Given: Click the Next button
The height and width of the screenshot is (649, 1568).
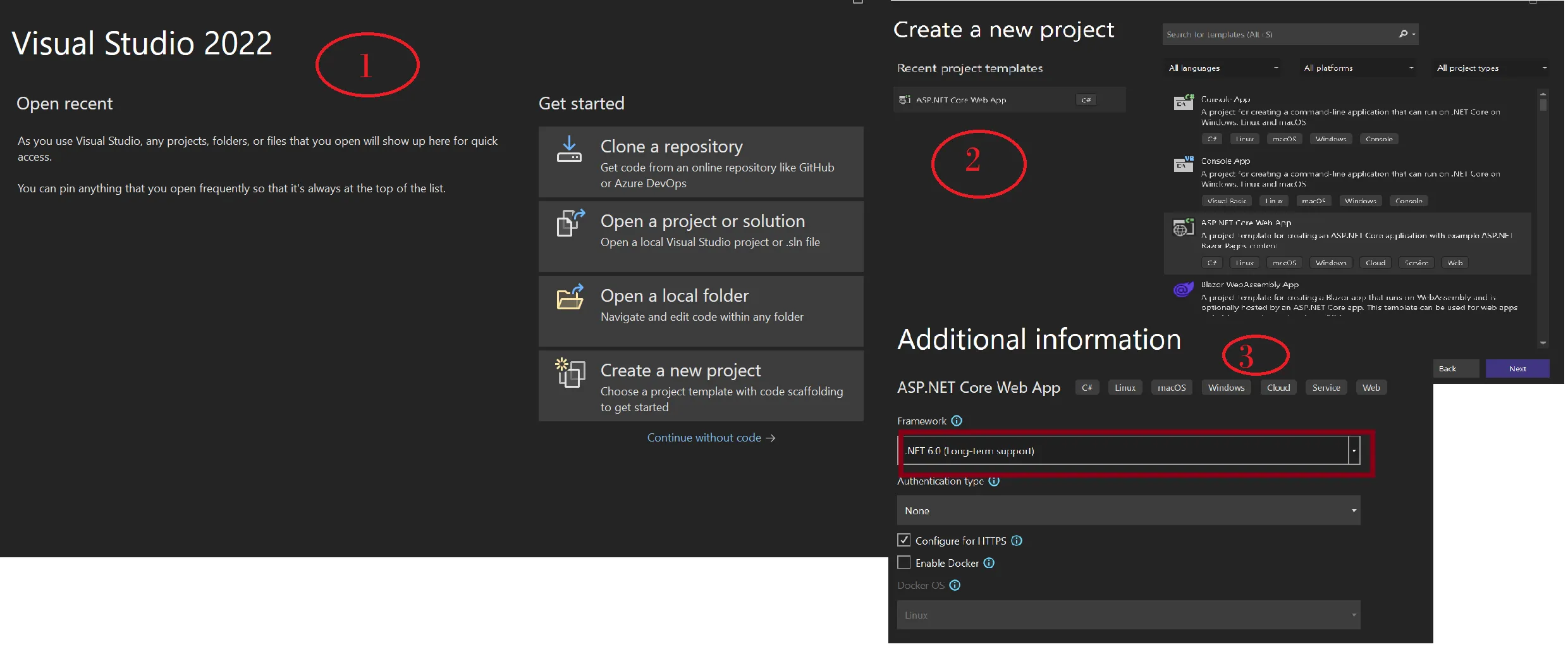Looking at the screenshot, I should click(1517, 369).
